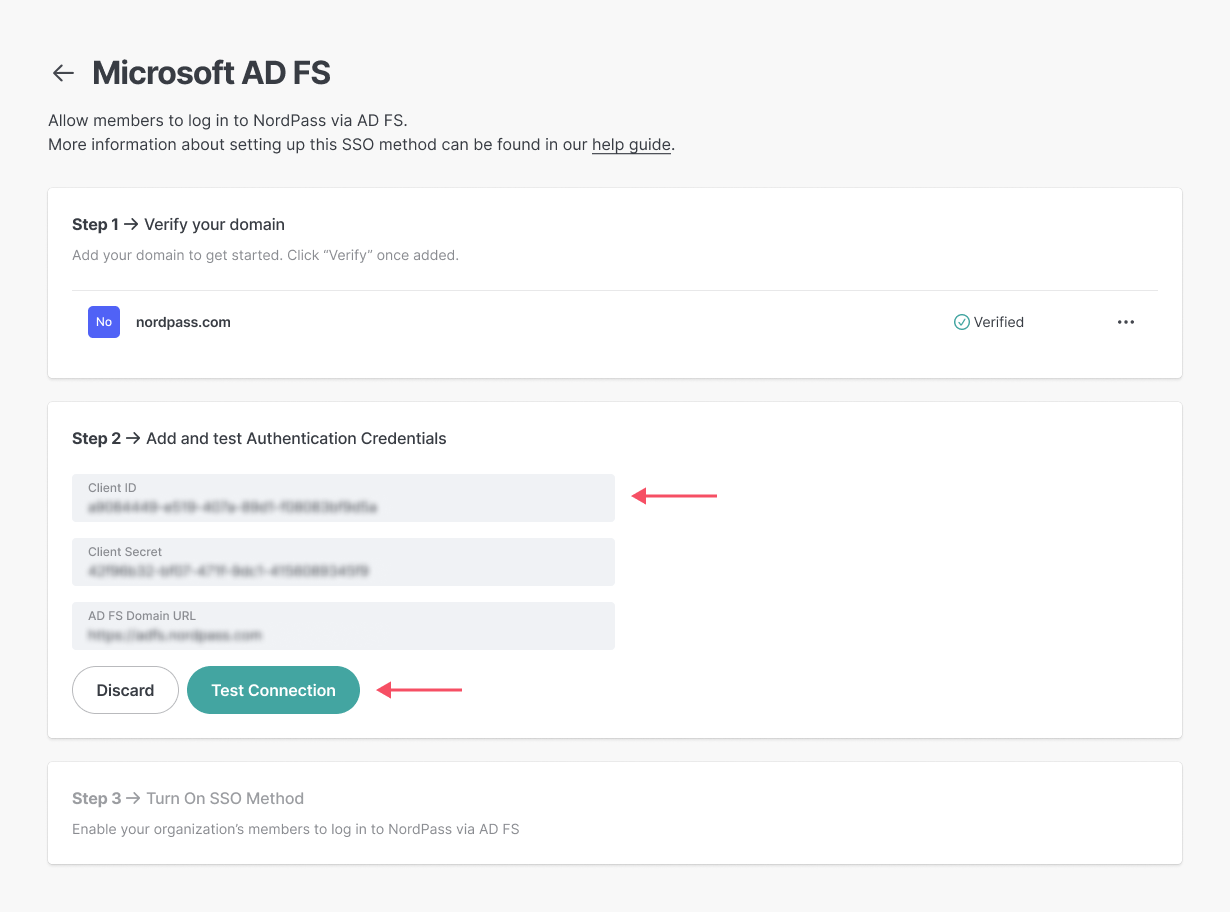Click the Microsoft AD FS page heading

(211, 73)
